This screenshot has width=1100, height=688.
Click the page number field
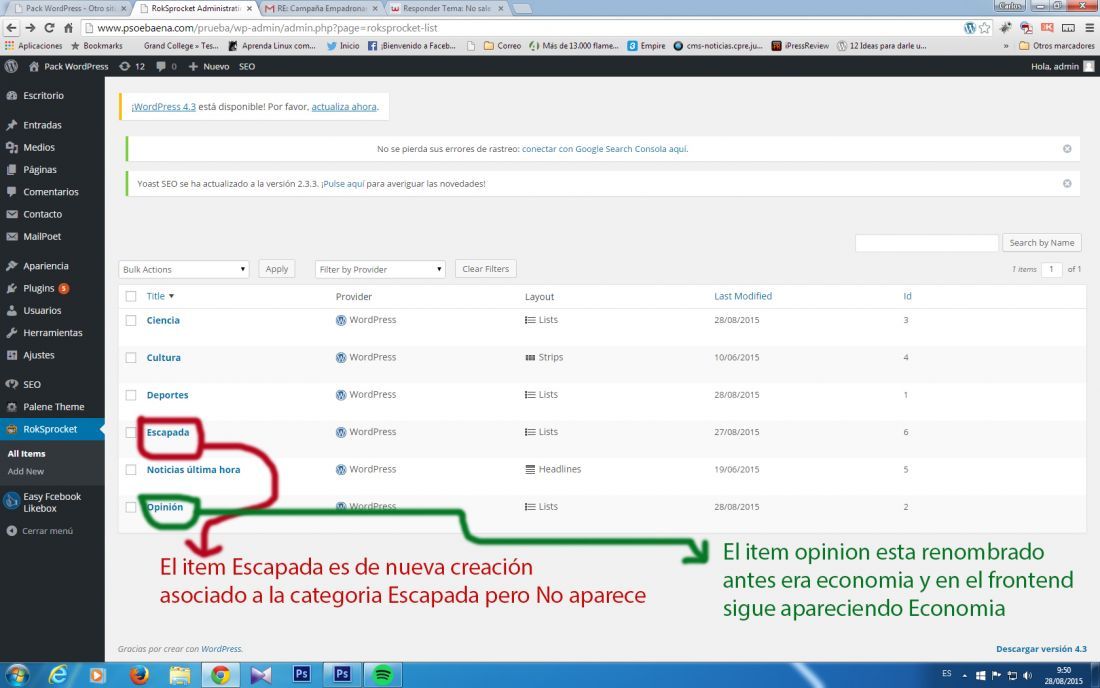click(x=1051, y=269)
